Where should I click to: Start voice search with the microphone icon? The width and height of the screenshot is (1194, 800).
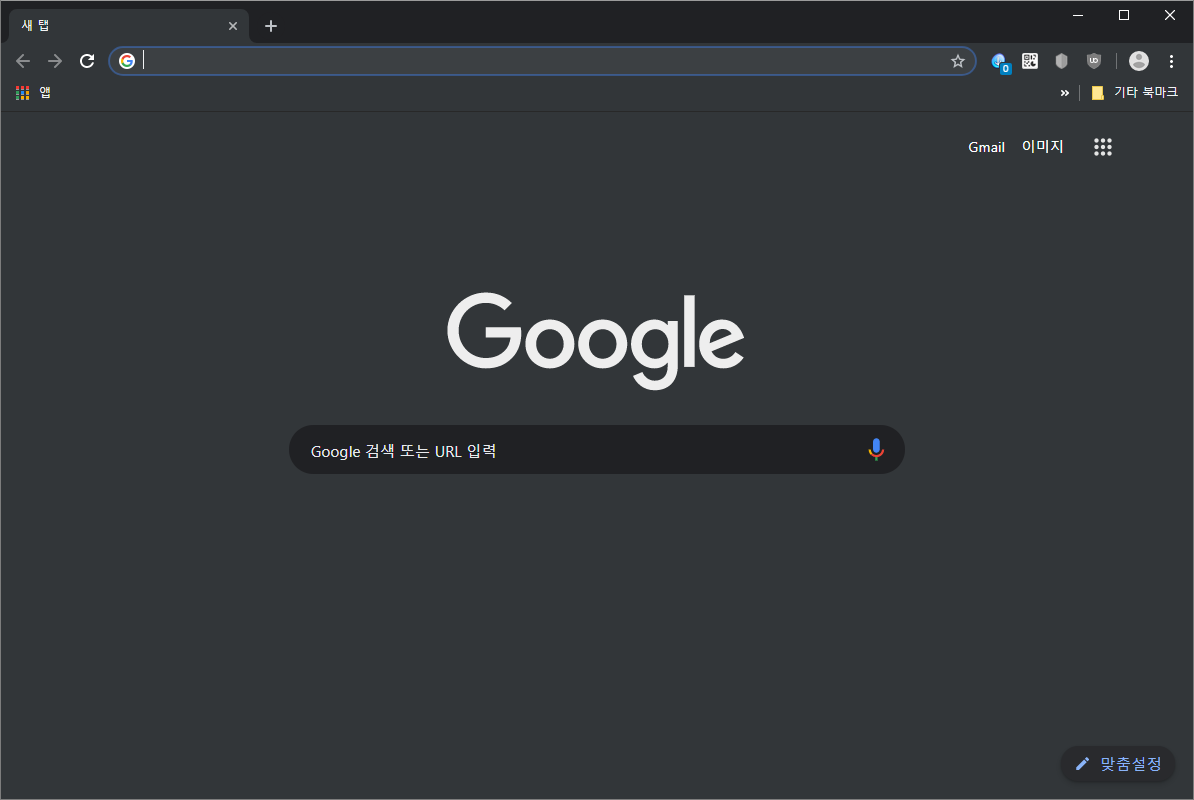point(876,450)
